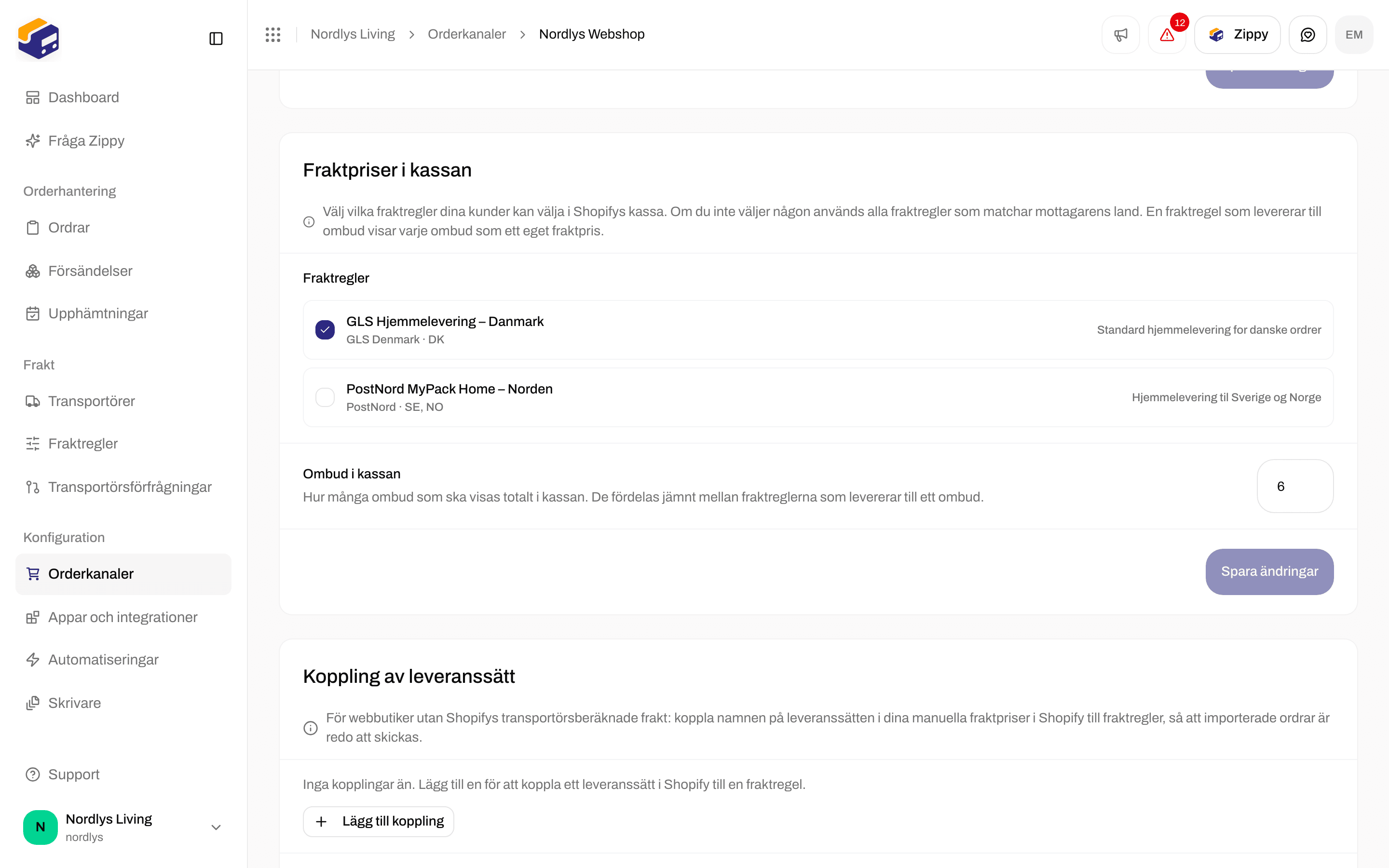The image size is (1389, 868).
Task: Click 'Hjemmelevering til Sverige og Norge' text
Action: click(1226, 397)
